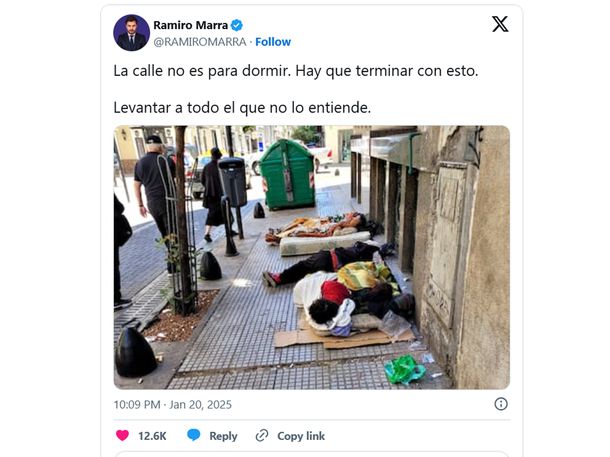This screenshot has width=610, height=457.
Task: Click the green dumpster in the photo
Action: [x=287, y=175]
